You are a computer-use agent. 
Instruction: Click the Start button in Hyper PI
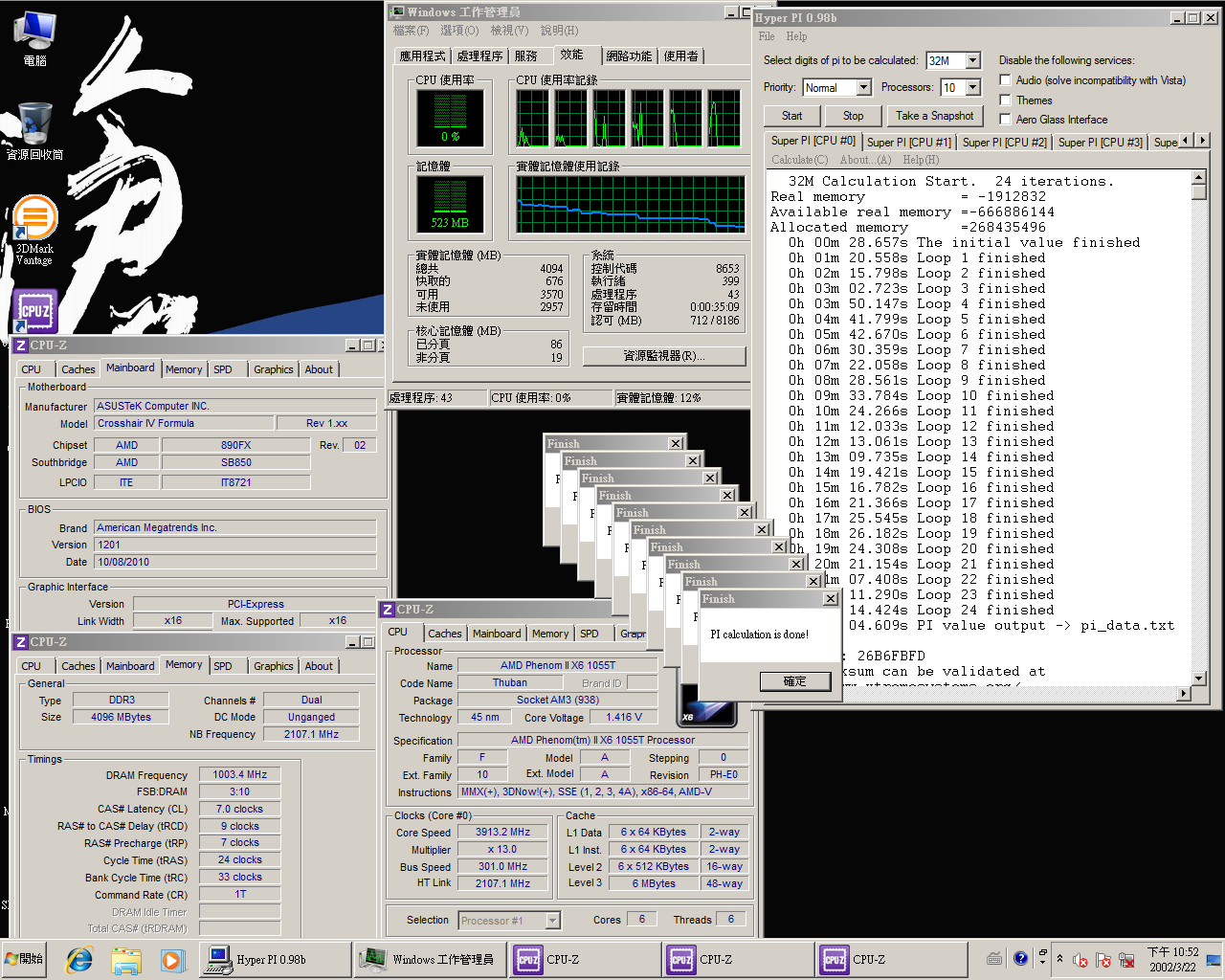(x=792, y=116)
